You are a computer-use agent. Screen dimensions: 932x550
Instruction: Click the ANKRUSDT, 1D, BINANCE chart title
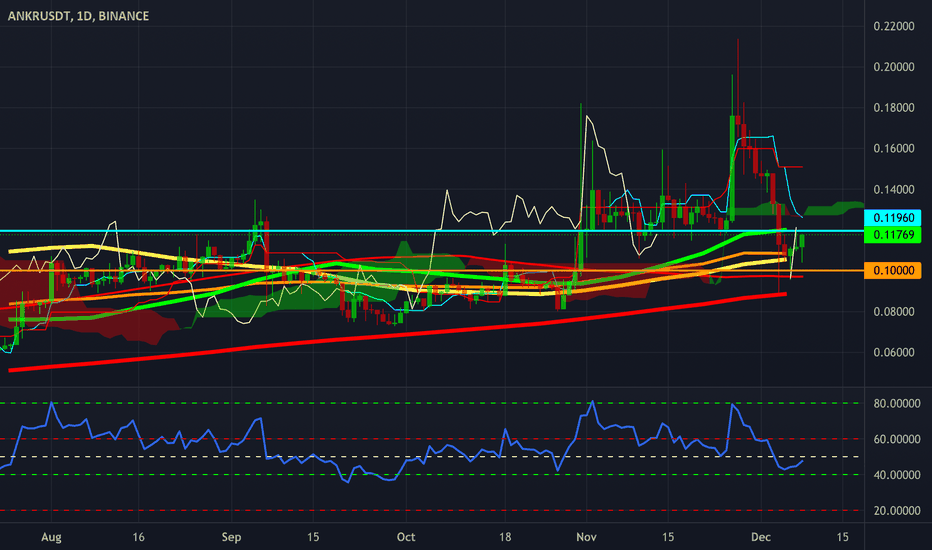click(x=78, y=16)
